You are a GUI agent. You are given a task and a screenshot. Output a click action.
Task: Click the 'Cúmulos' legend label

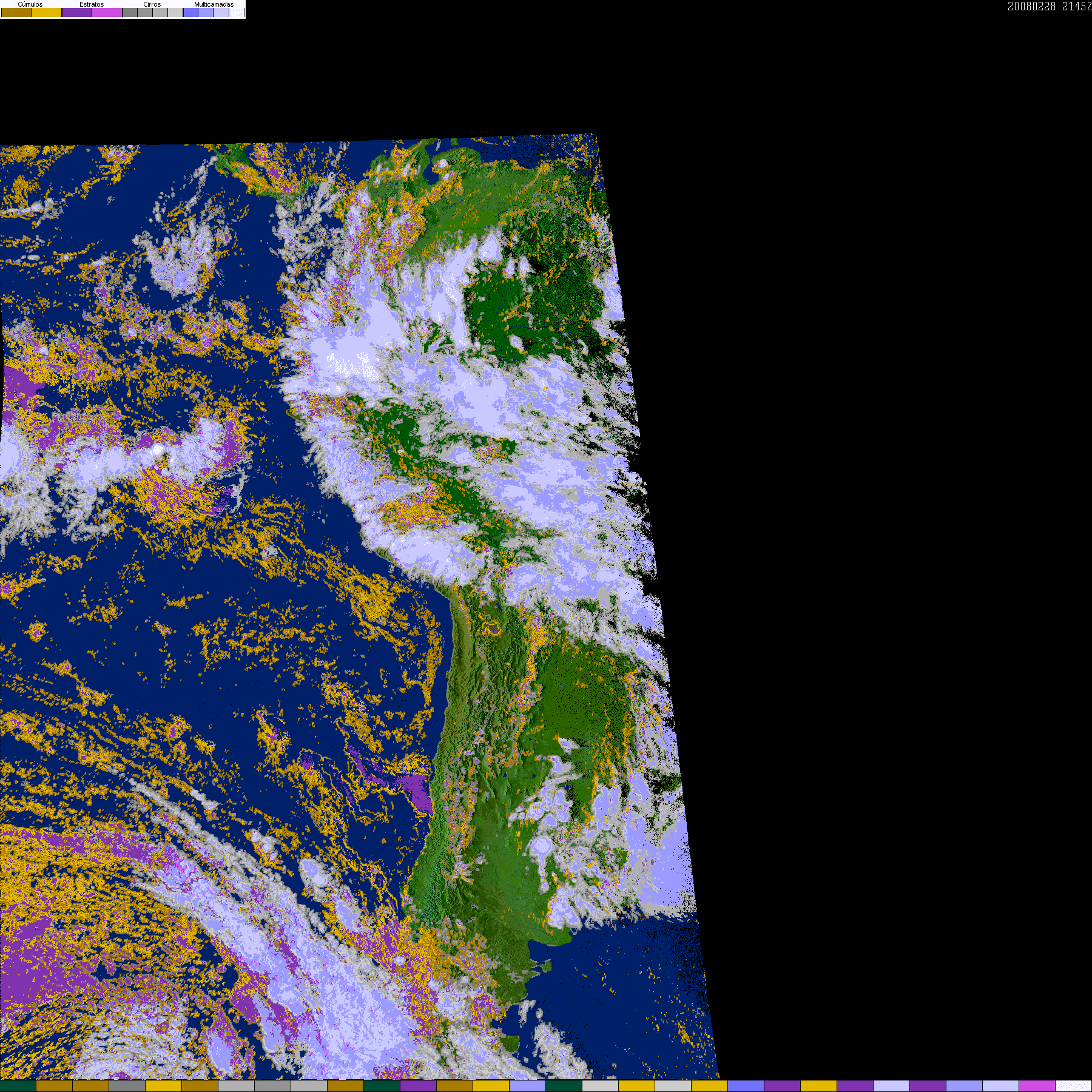(30, 4)
